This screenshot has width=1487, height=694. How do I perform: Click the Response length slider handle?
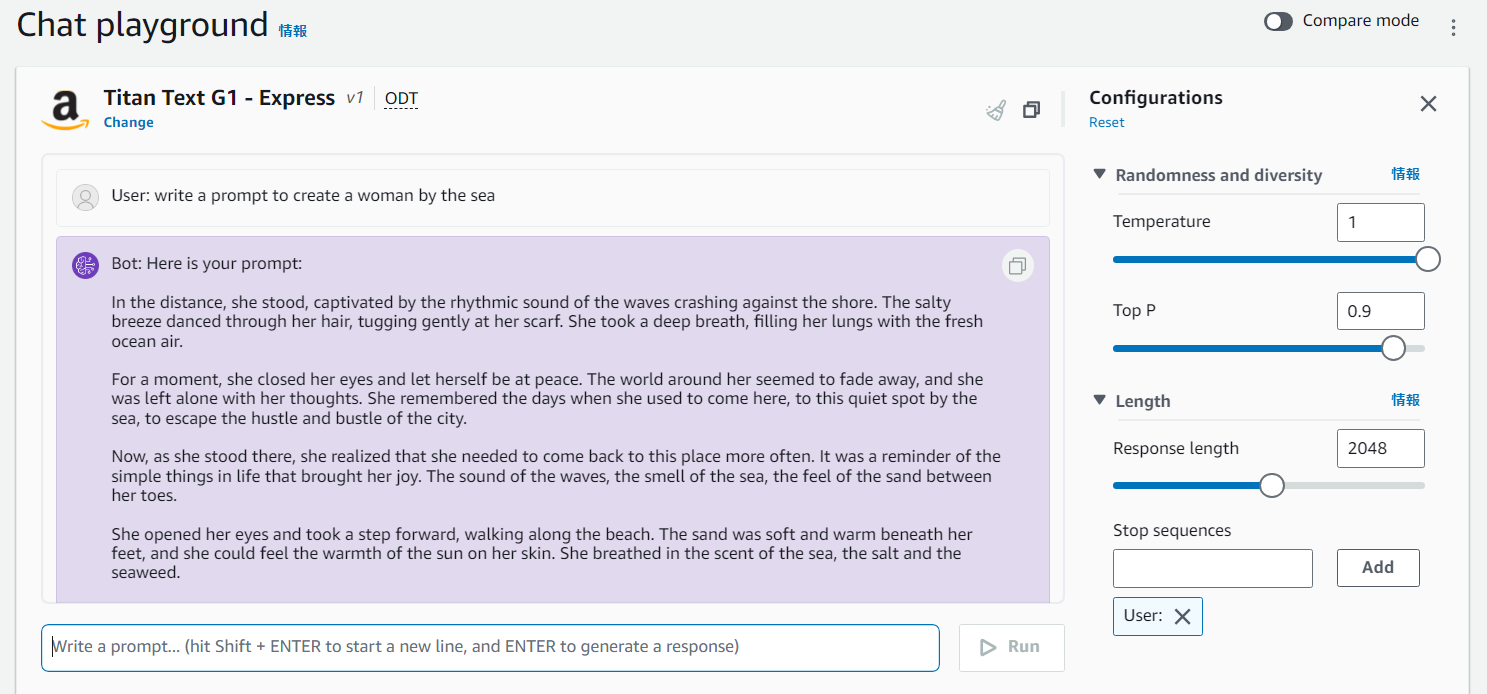click(1271, 485)
